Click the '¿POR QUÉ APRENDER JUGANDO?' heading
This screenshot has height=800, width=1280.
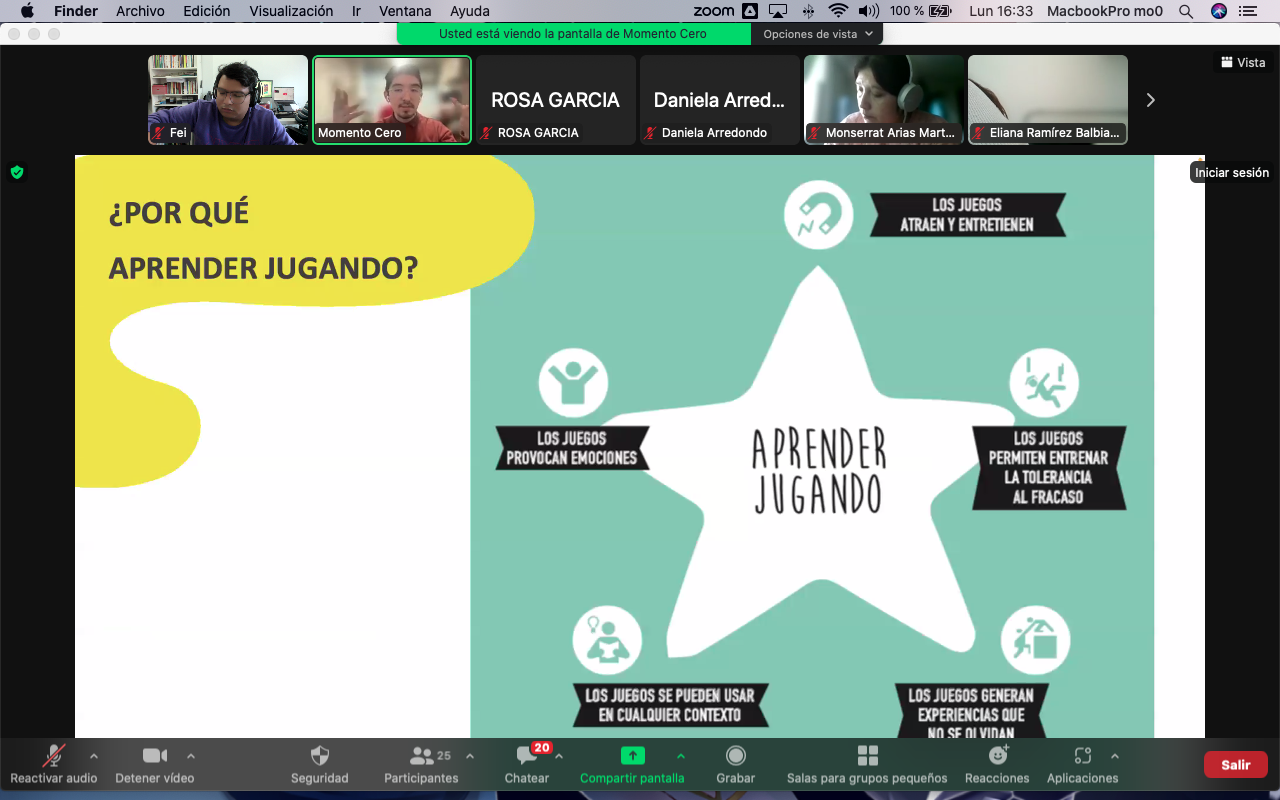point(263,240)
